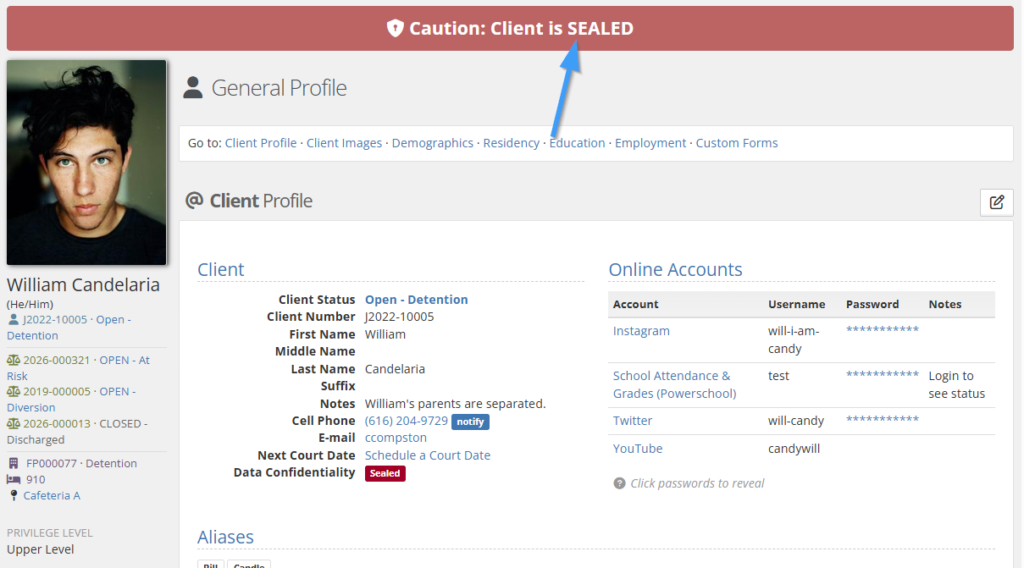Click client number value J2022-10005 in profile
Viewport: 1024px width, 568px height.
click(399, 317)
